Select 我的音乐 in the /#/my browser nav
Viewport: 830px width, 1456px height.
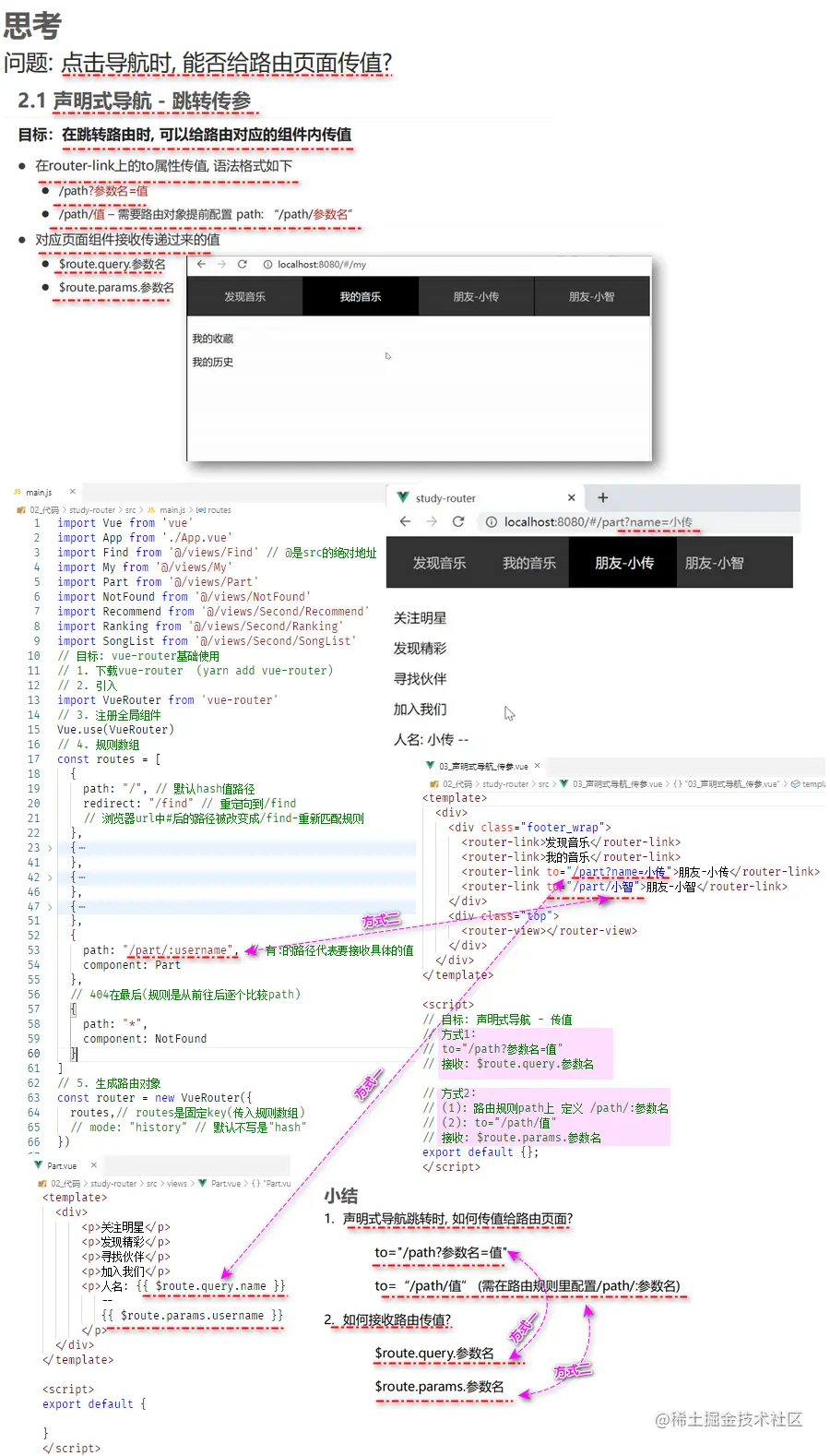coord(361,297)
